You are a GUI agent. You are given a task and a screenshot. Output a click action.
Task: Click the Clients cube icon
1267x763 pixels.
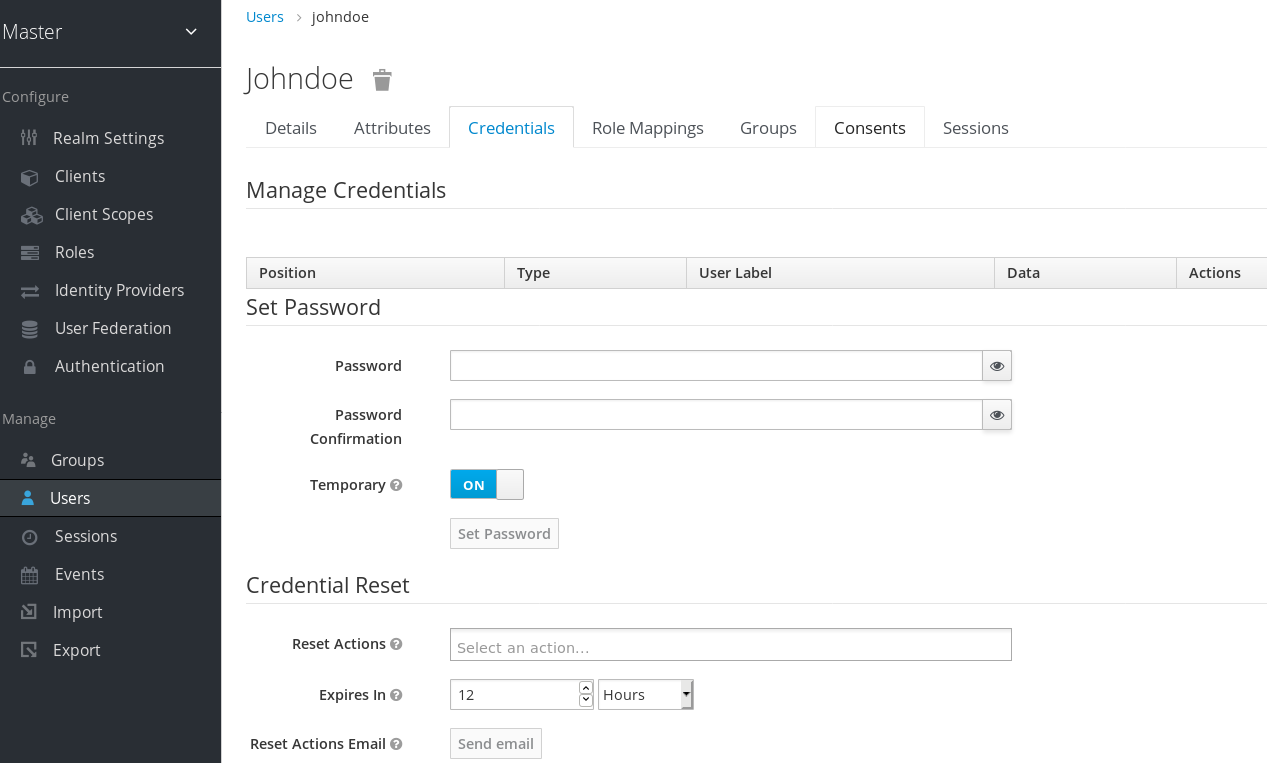pos(30,176)
